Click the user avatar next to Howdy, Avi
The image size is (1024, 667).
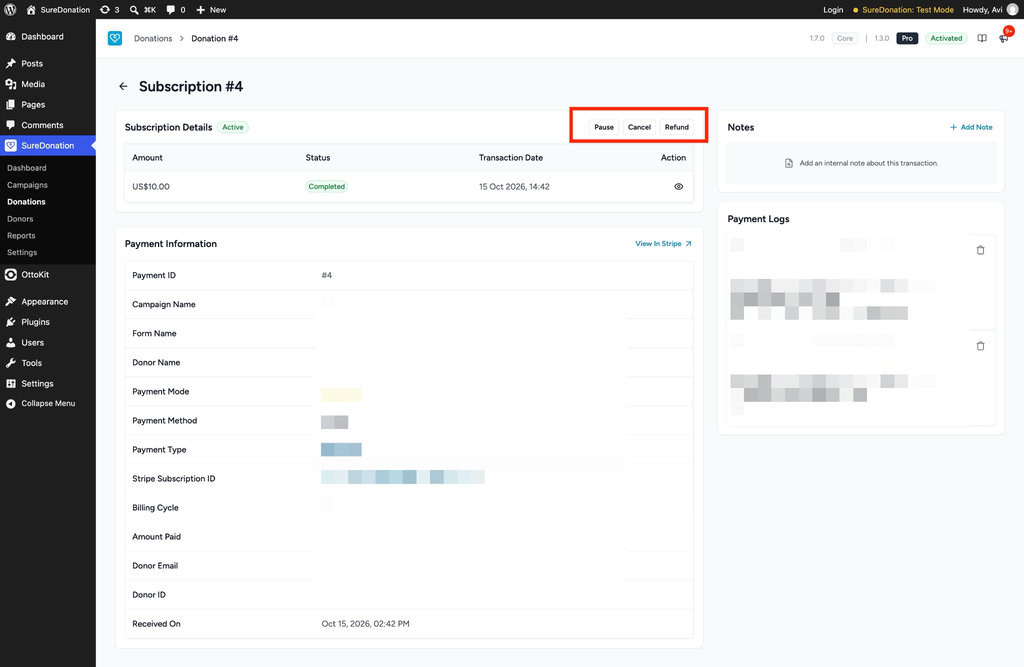click(x=1012, y=10)
